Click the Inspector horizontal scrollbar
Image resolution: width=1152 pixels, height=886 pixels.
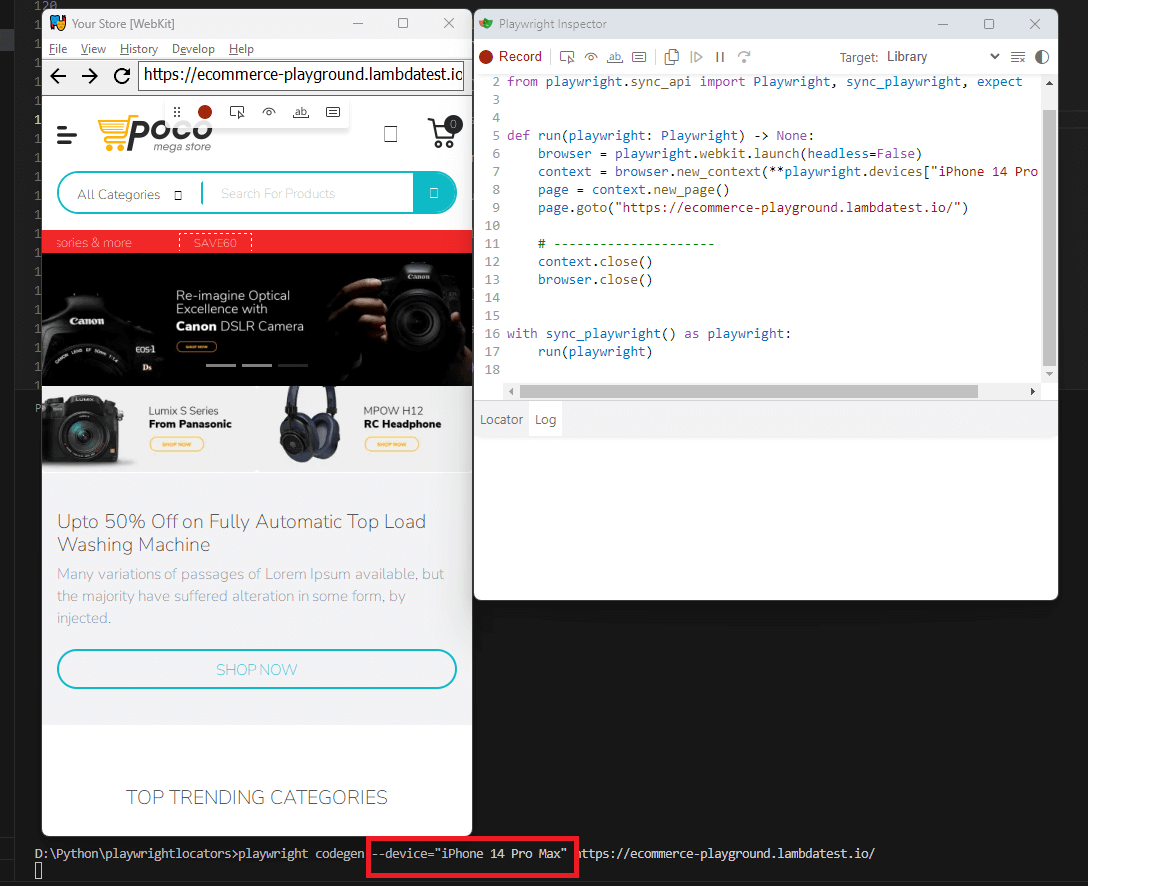point(749,392)
